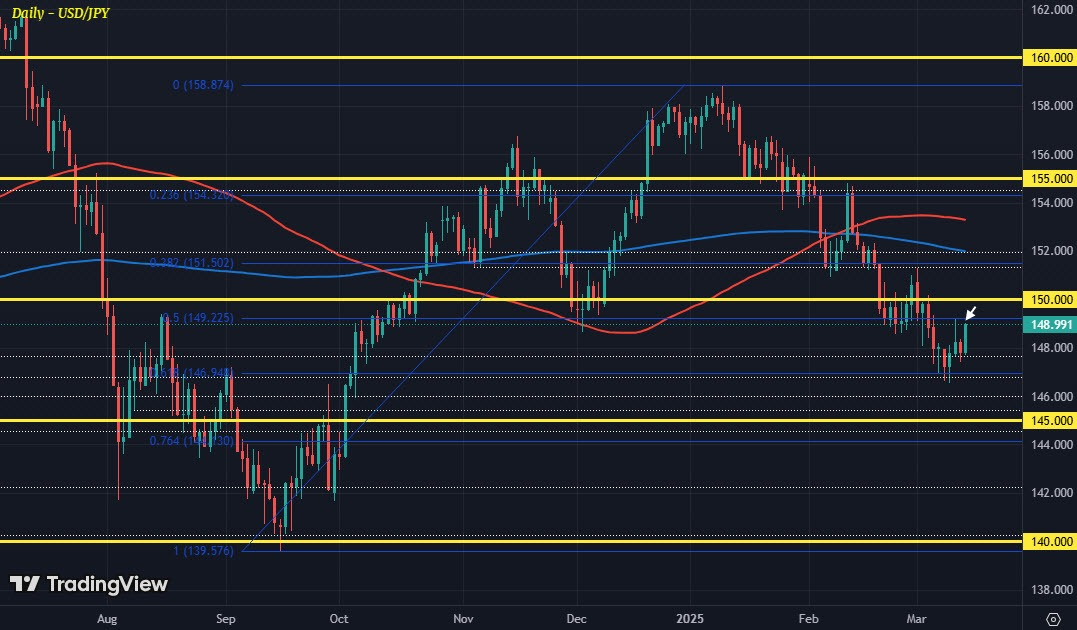1077x630 pixels.
Task: Click the 'Oct' time axis label
Action: [x=340, y=619]
